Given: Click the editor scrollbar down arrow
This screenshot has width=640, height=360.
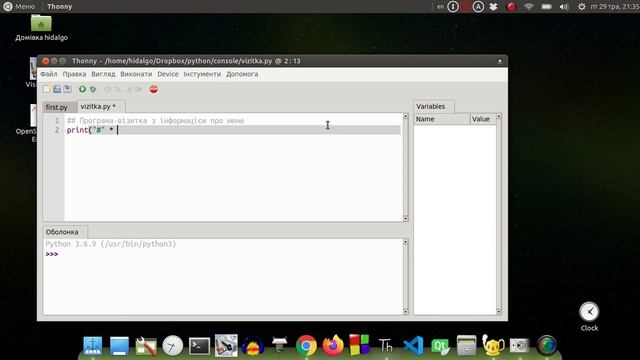Looking at the screenshot, I should click(405, 218).
